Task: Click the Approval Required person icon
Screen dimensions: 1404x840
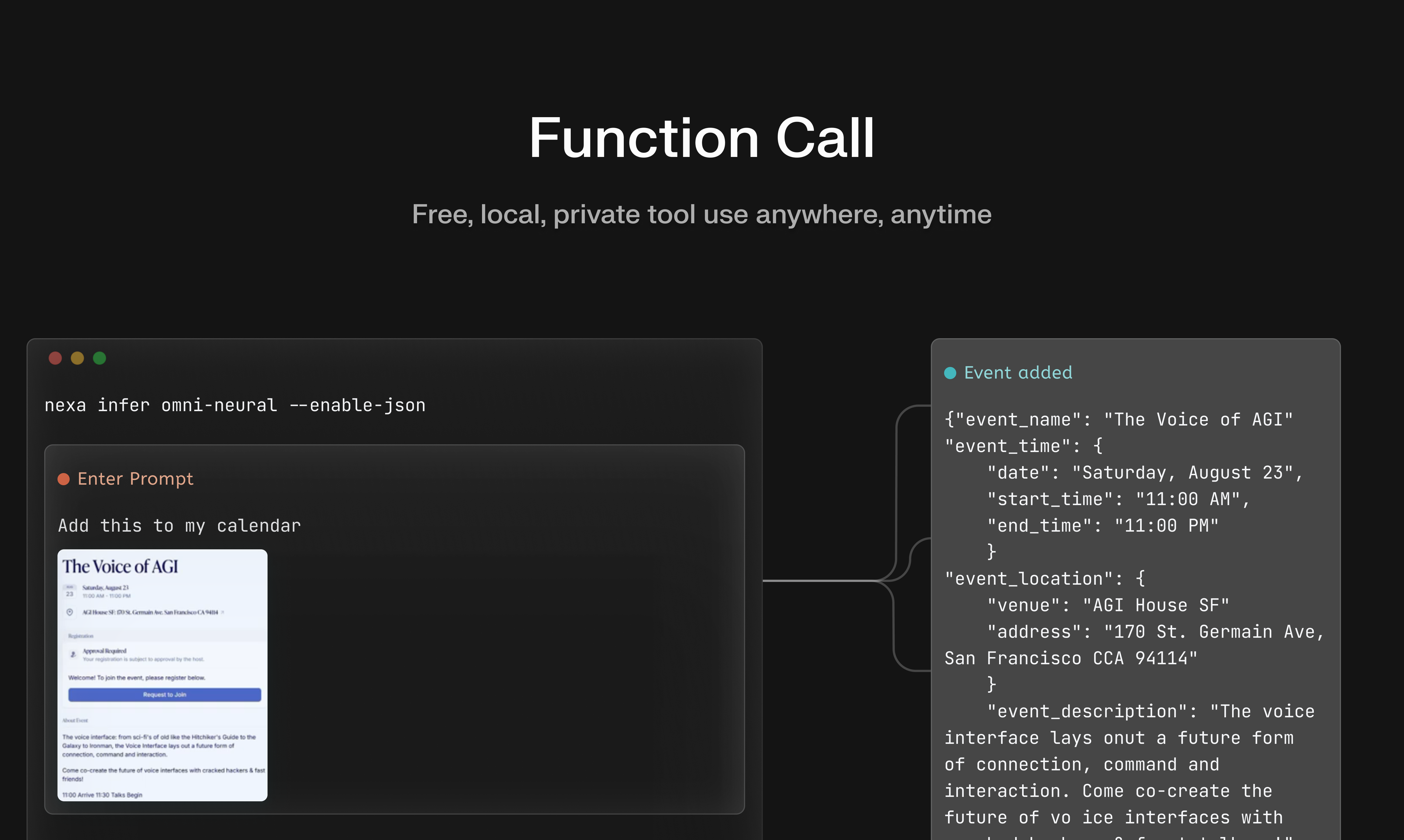Action: coord(73,654)
